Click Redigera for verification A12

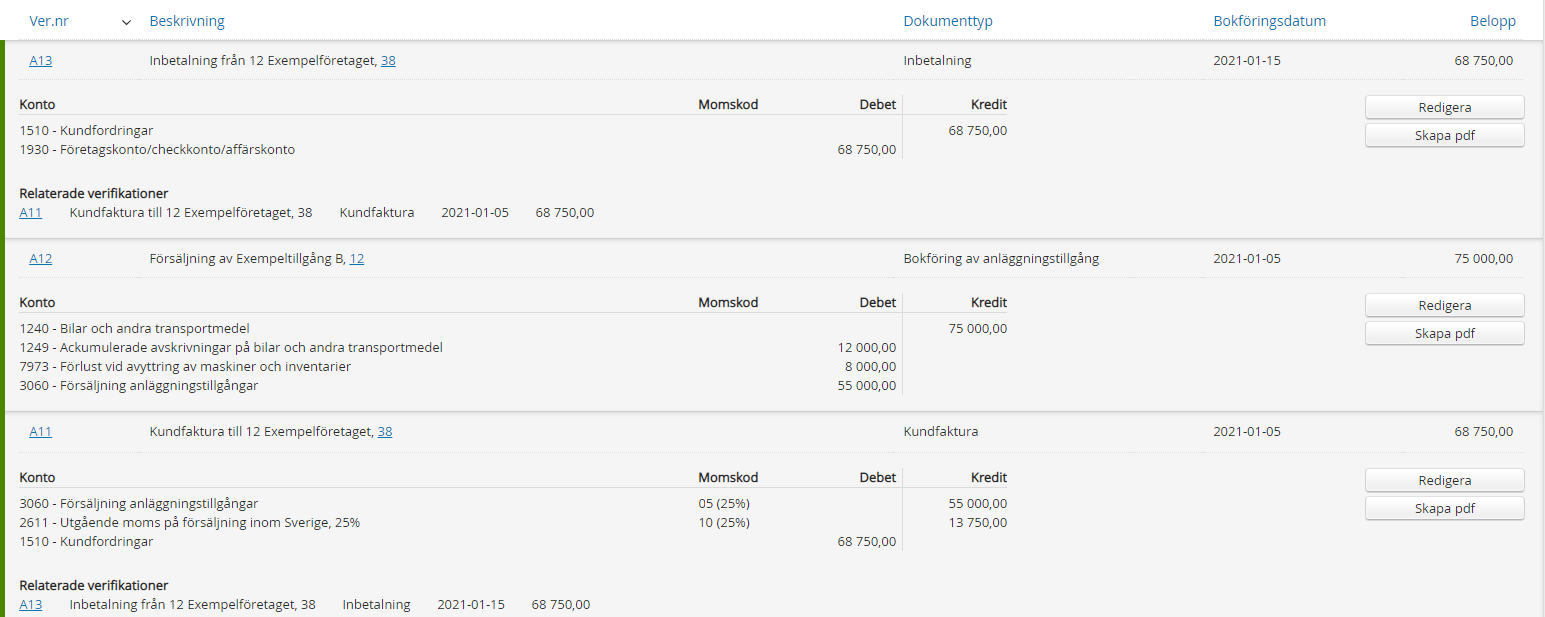point(1444,305)
